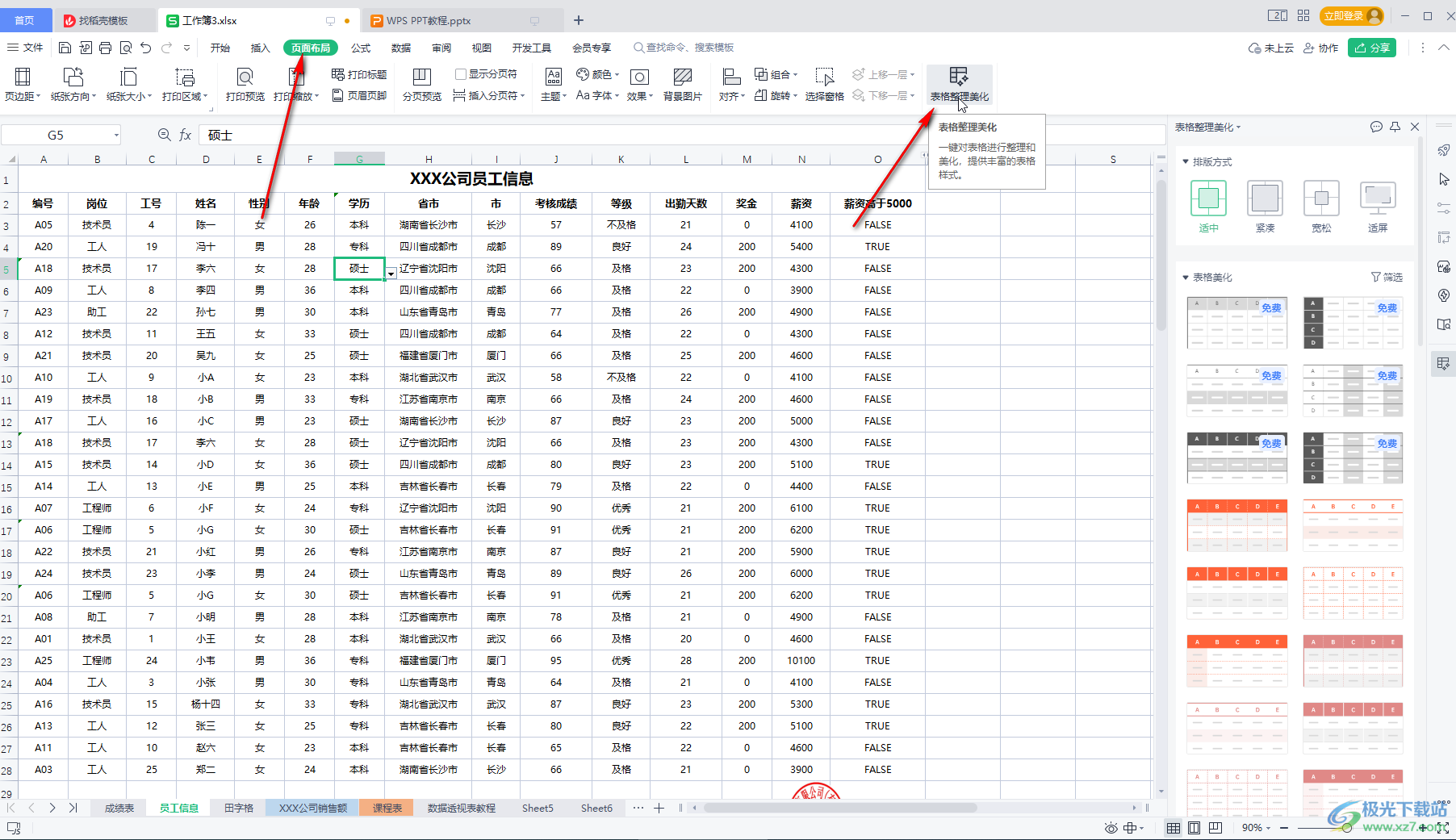Viewport: 1456px width, 840px height.
Task: Expand the quick access toolbar customize arrow
Action: pos(186,48)
